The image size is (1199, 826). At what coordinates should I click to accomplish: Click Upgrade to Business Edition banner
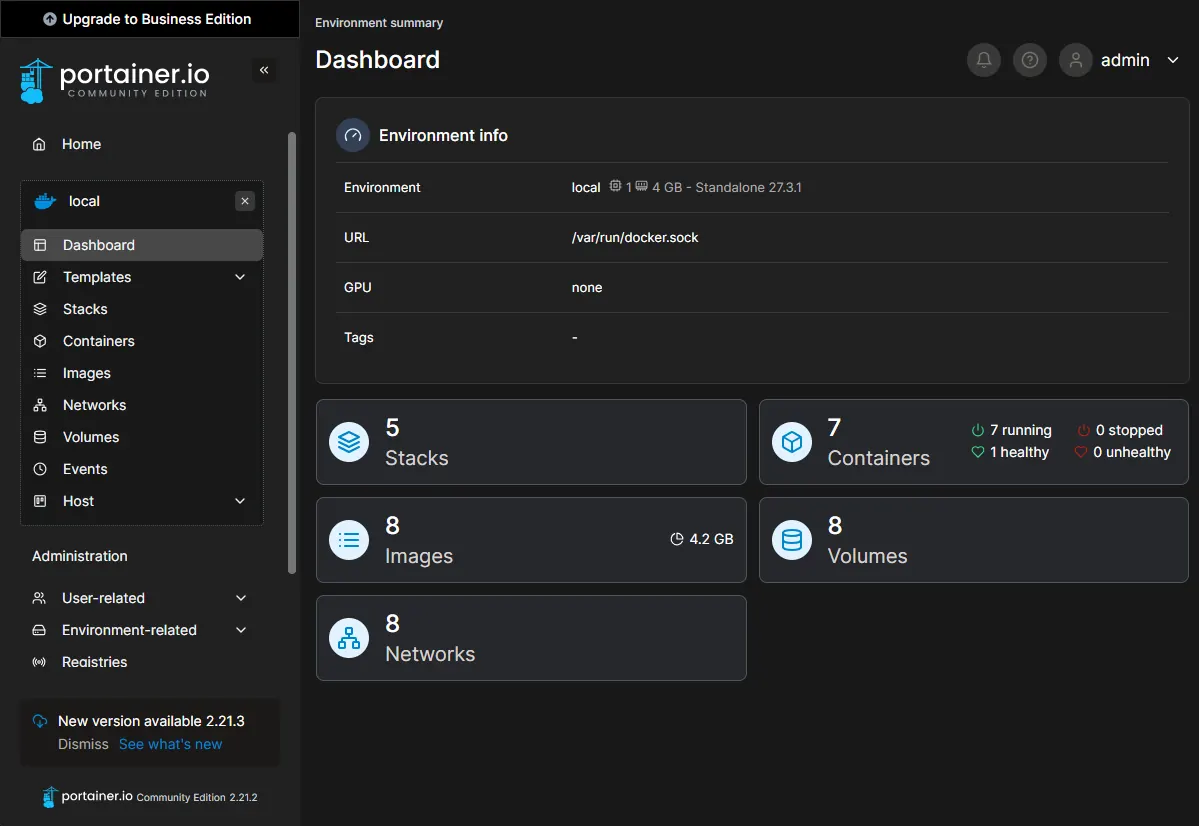click(150, 19)
